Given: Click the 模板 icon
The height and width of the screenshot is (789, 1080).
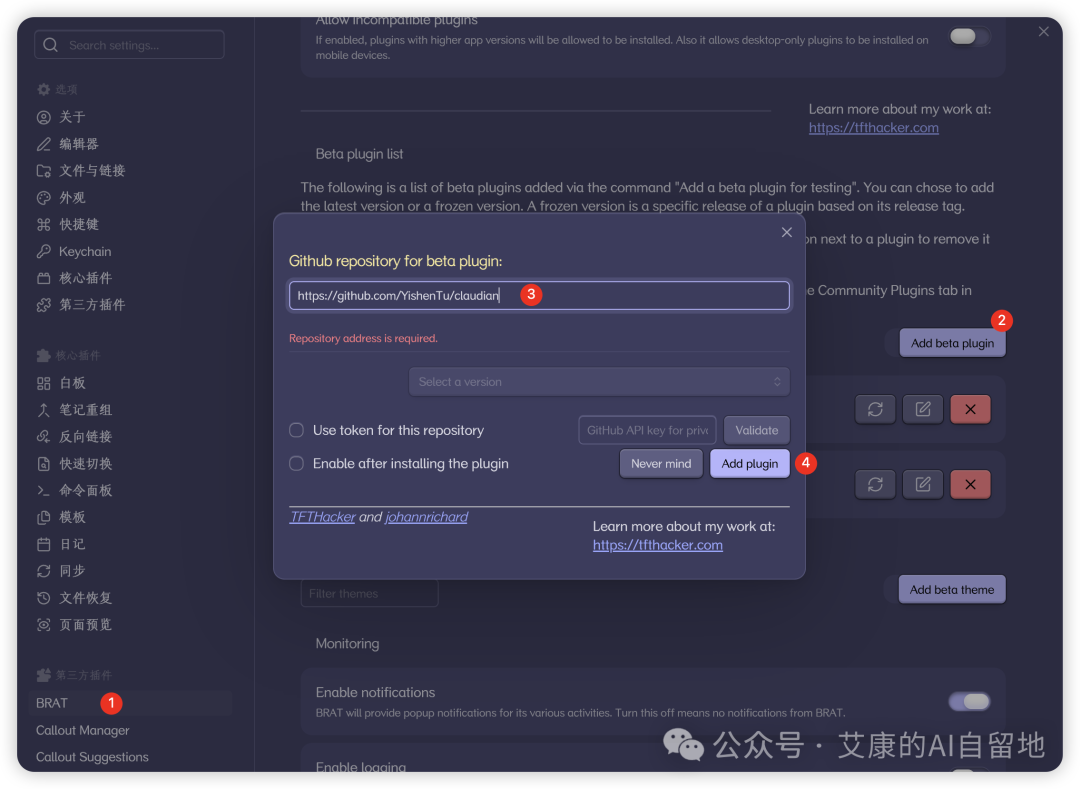Looking at the screenshot, I should tap(43, 518).
